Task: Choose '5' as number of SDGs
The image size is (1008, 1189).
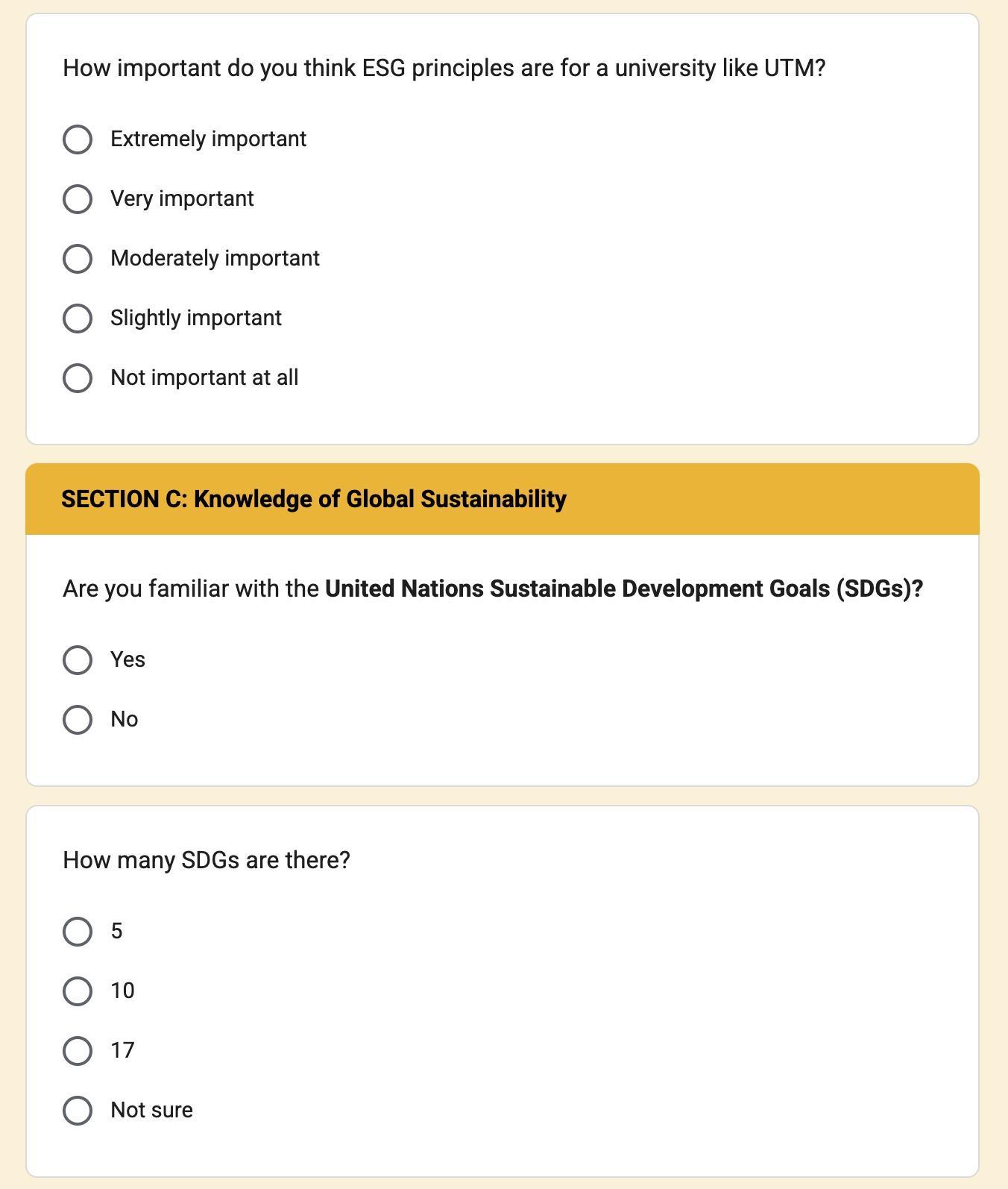Action: [78, 932]
